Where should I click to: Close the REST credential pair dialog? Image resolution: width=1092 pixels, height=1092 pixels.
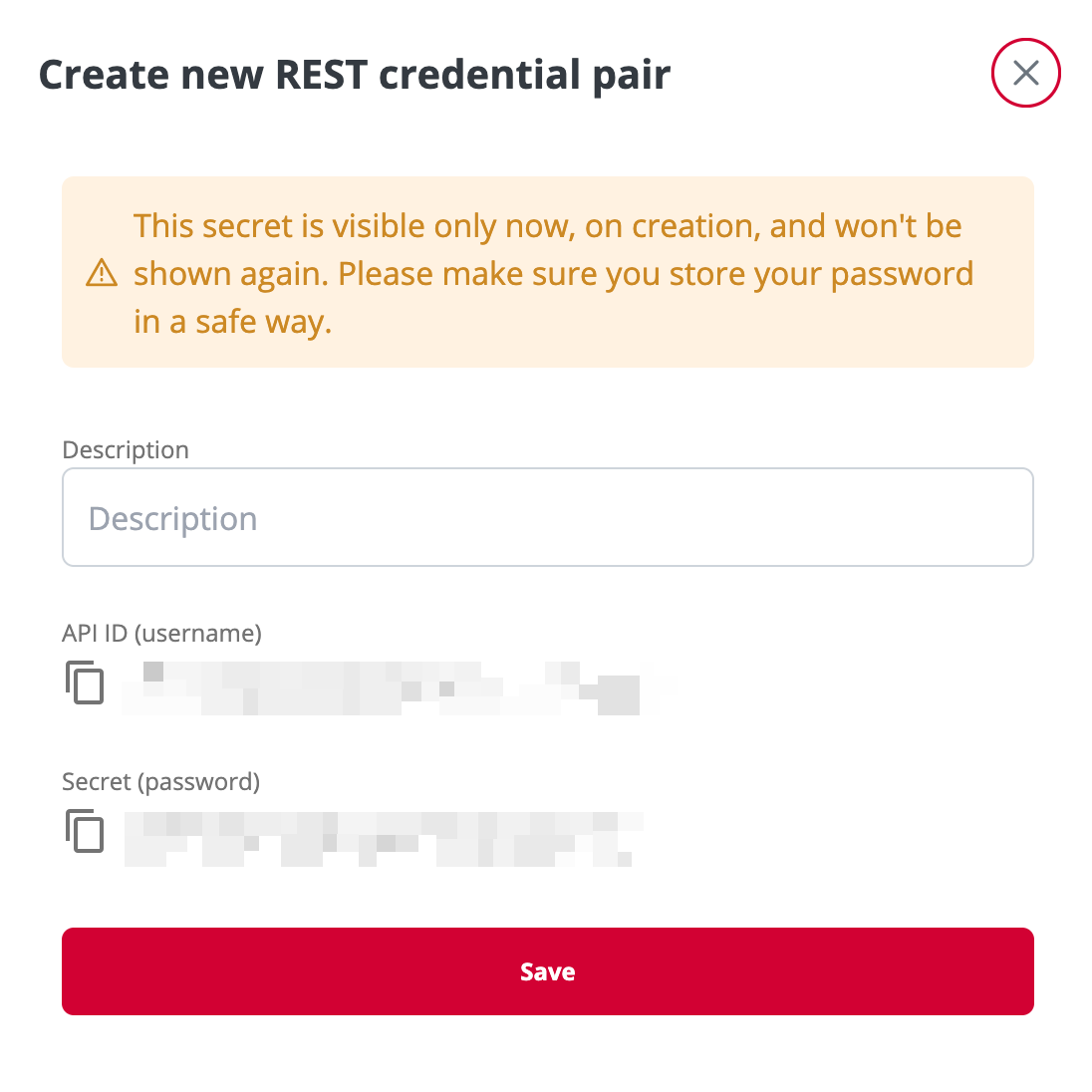click(x=1026, y=73)
